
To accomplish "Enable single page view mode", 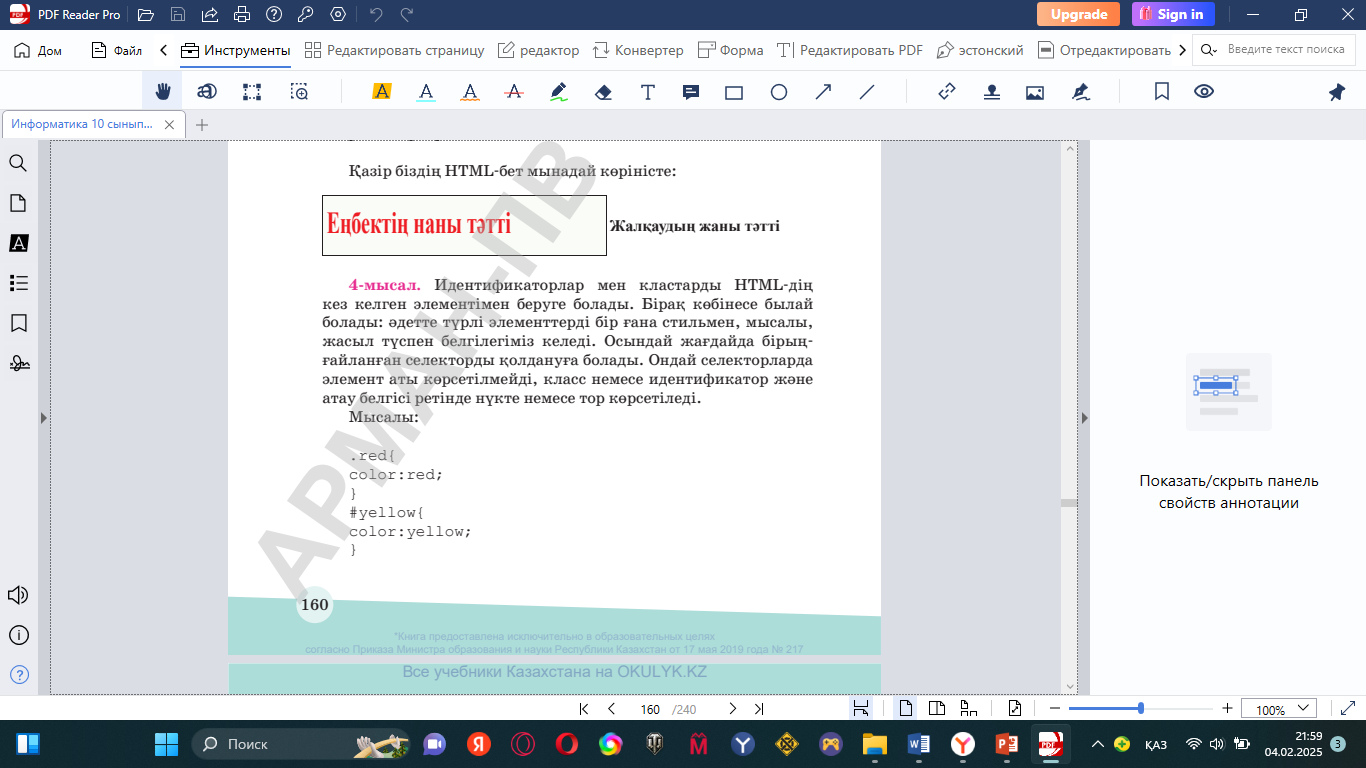I will pyautogui.click(x=906, y=708).
